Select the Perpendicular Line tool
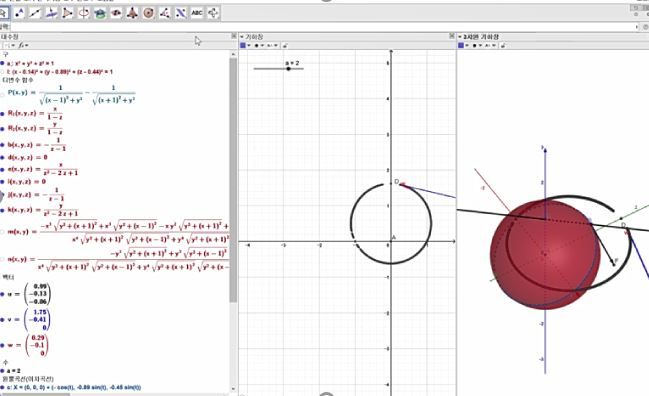Screen dimensions: 649x396 pyautogui.click(x=51, y=13)
